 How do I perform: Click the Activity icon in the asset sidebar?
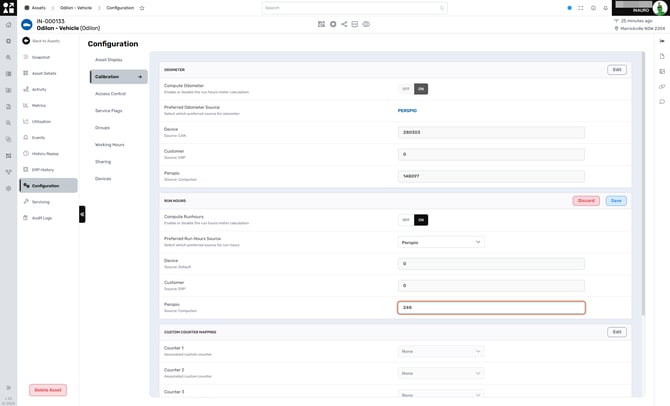point(26,89)
